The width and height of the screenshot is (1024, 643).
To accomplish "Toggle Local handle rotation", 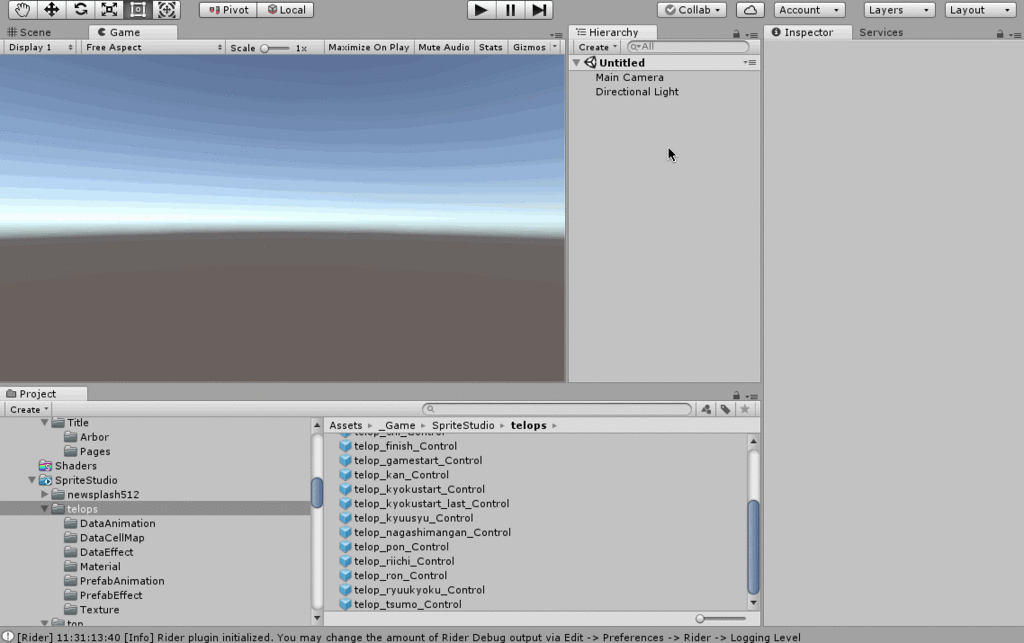I will [x=285, y=10].
